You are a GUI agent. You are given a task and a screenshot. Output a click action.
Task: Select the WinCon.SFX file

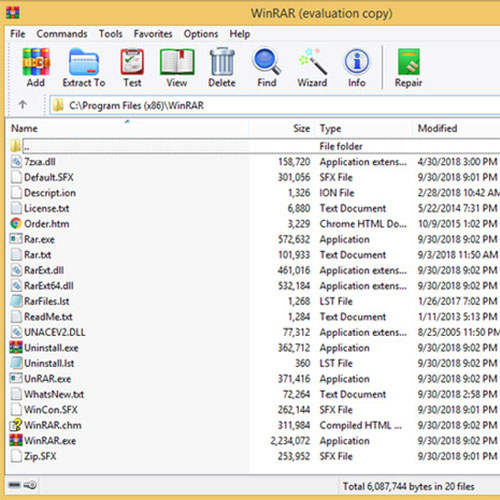[x=51, y=409]
